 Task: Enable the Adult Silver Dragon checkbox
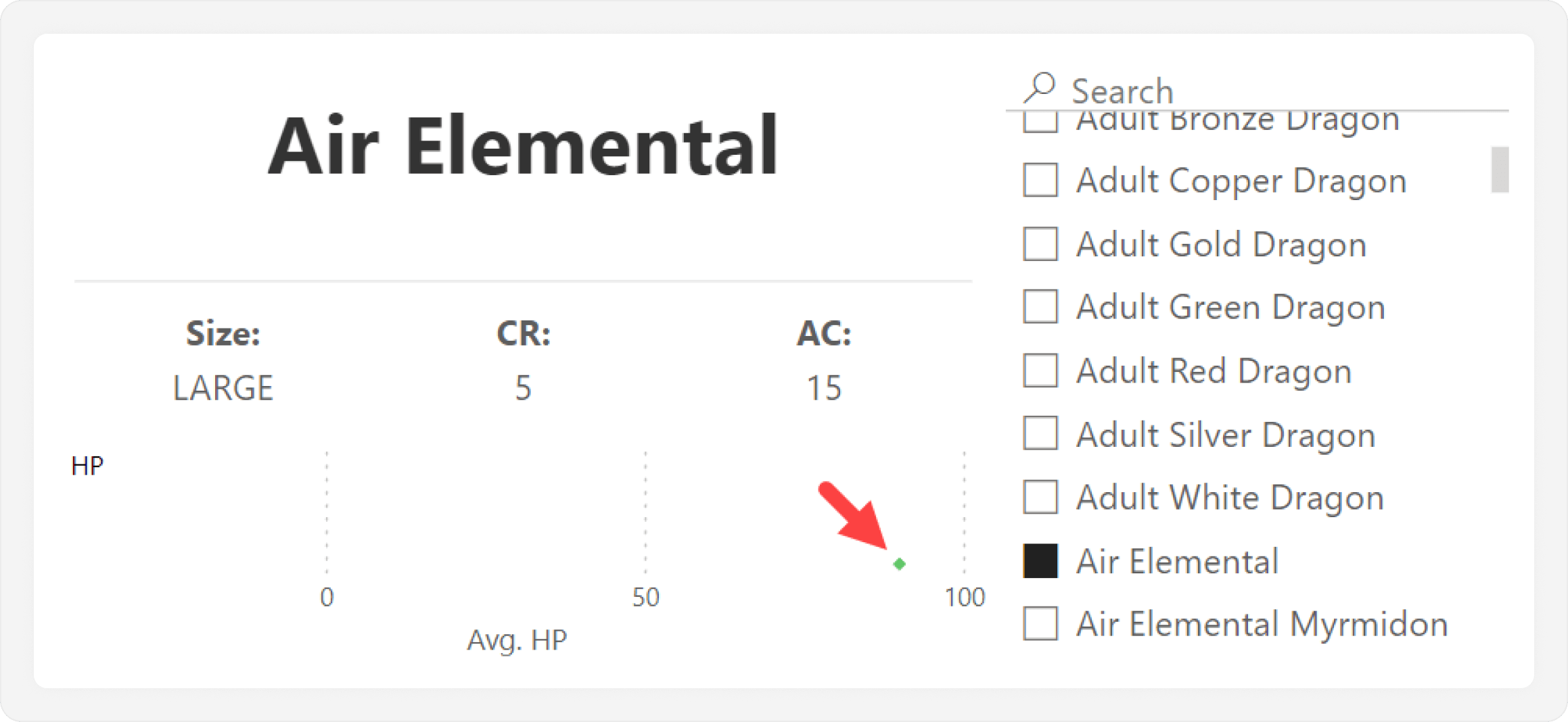pyautogui.click(x=1040, y=433)
